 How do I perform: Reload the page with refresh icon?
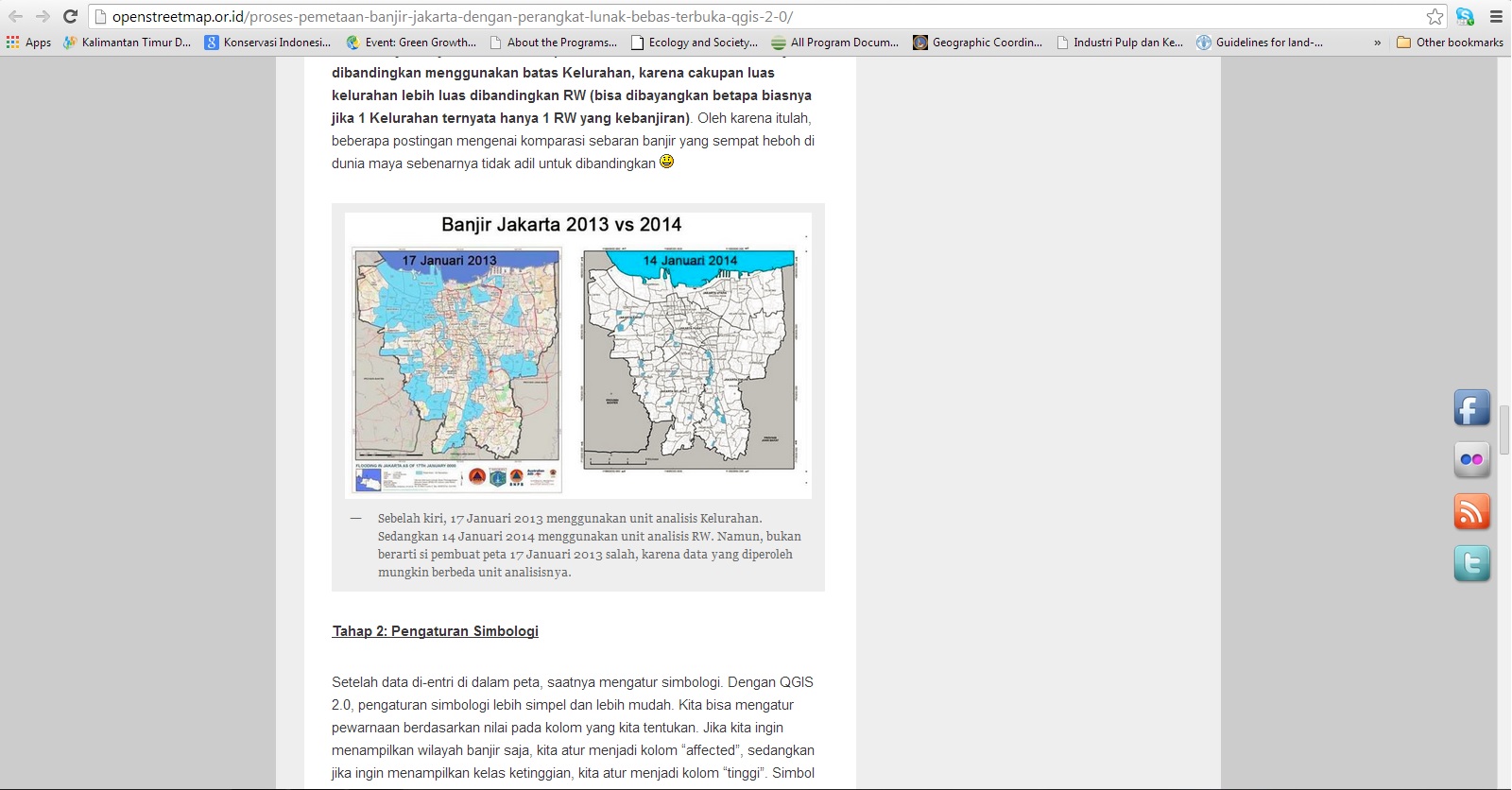(x=70, y=16)
